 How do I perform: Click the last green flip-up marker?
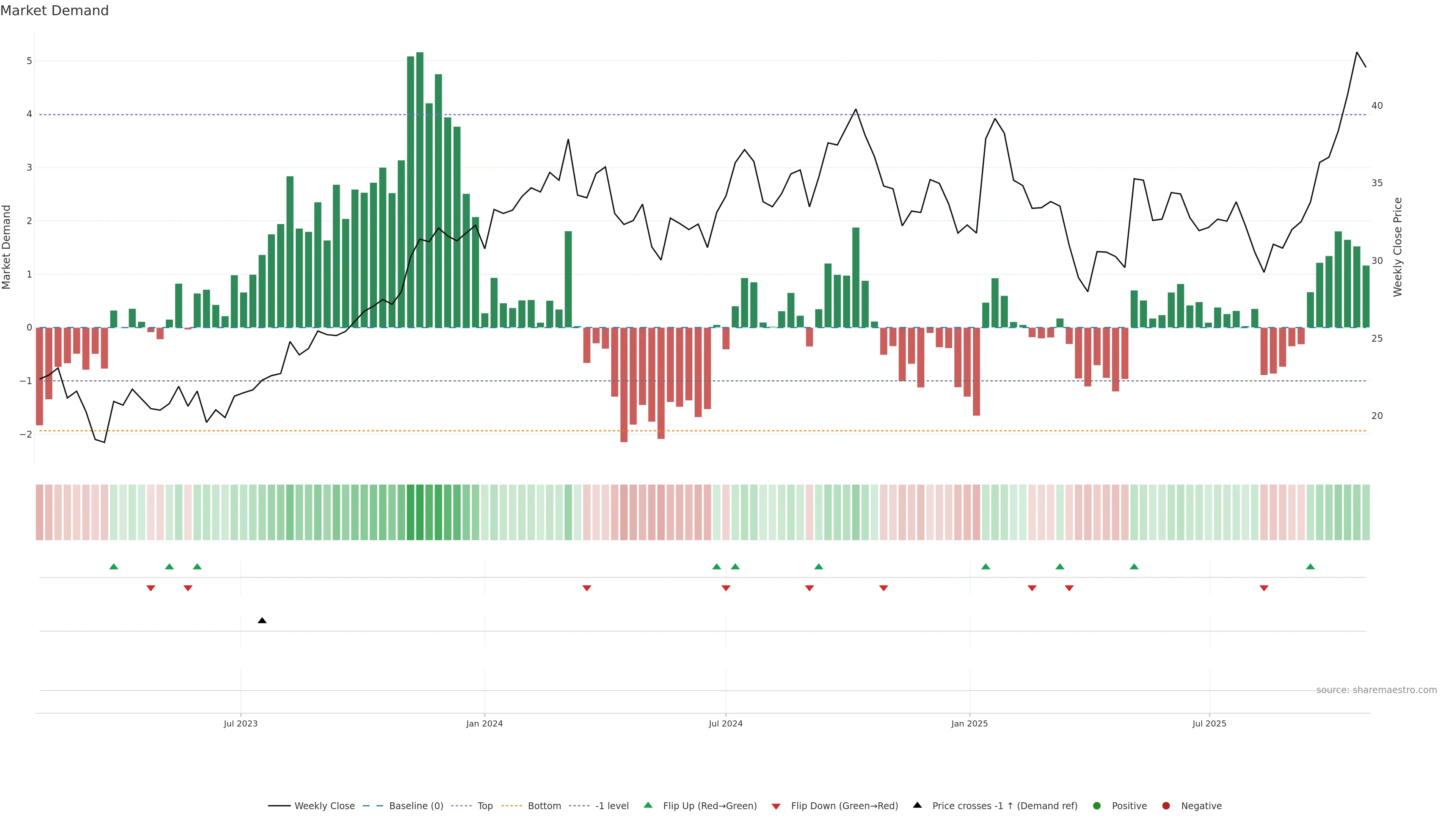[x=1310, y=566]
